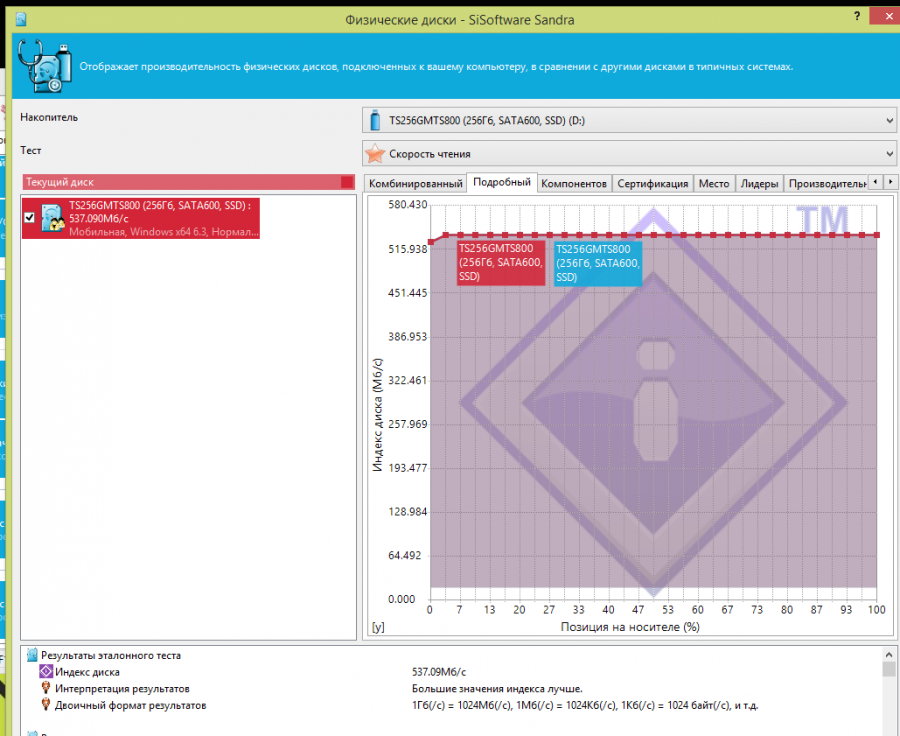This screenshot has width=900, height=736.
Task: Switch to the Комбинированный tab
Action: point(414,184)
